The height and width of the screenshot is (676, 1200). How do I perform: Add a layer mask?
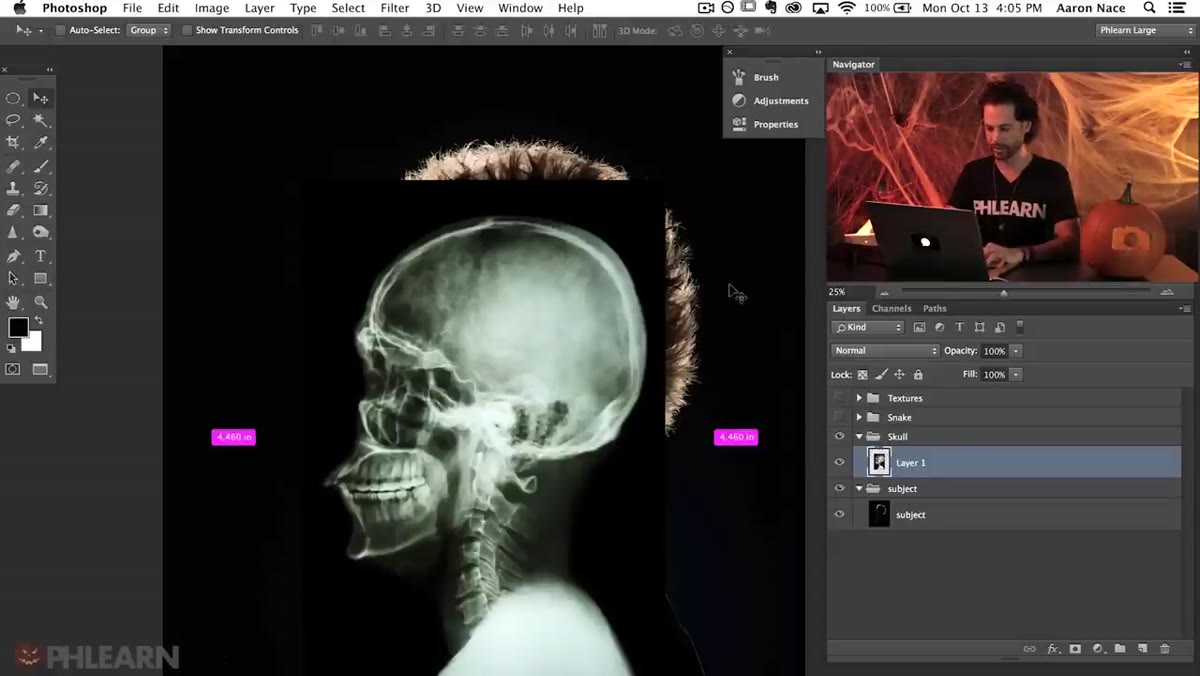1076,649
